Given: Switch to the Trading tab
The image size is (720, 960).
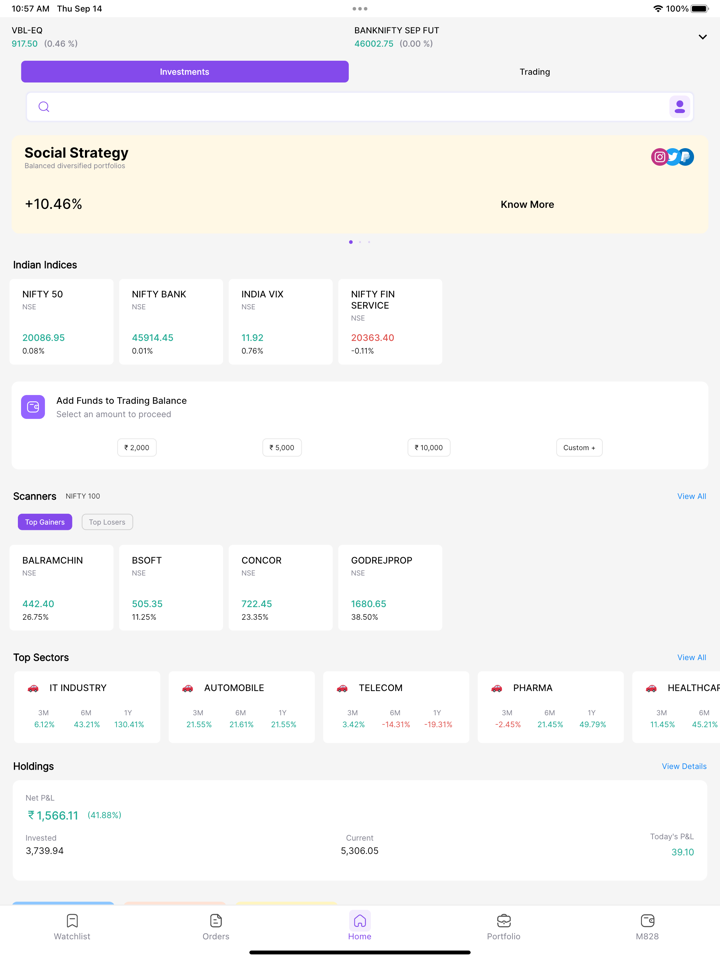Looking at the screenshot, I should click(x=534, y=72).
